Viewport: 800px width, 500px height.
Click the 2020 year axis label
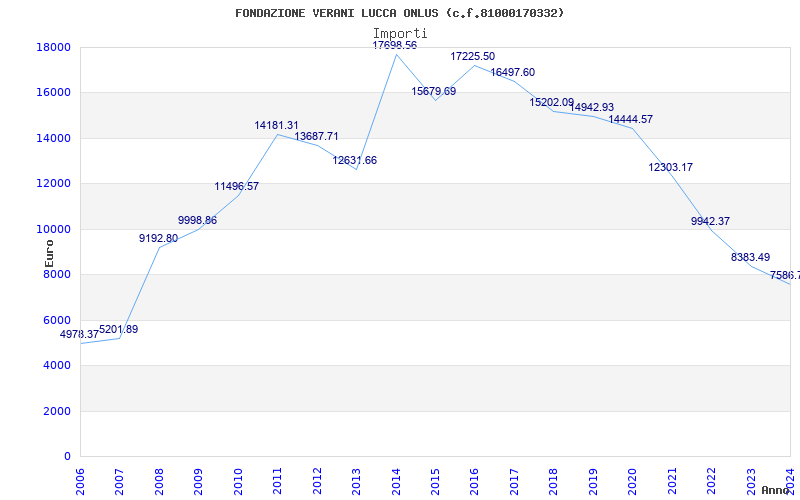coord(633,481)
